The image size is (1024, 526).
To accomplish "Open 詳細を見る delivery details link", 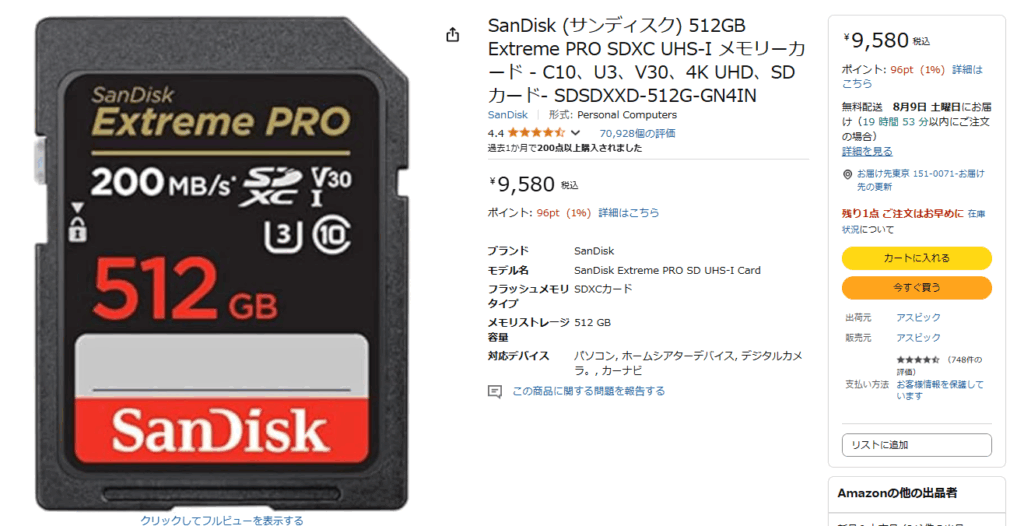I will coord(867,152).
